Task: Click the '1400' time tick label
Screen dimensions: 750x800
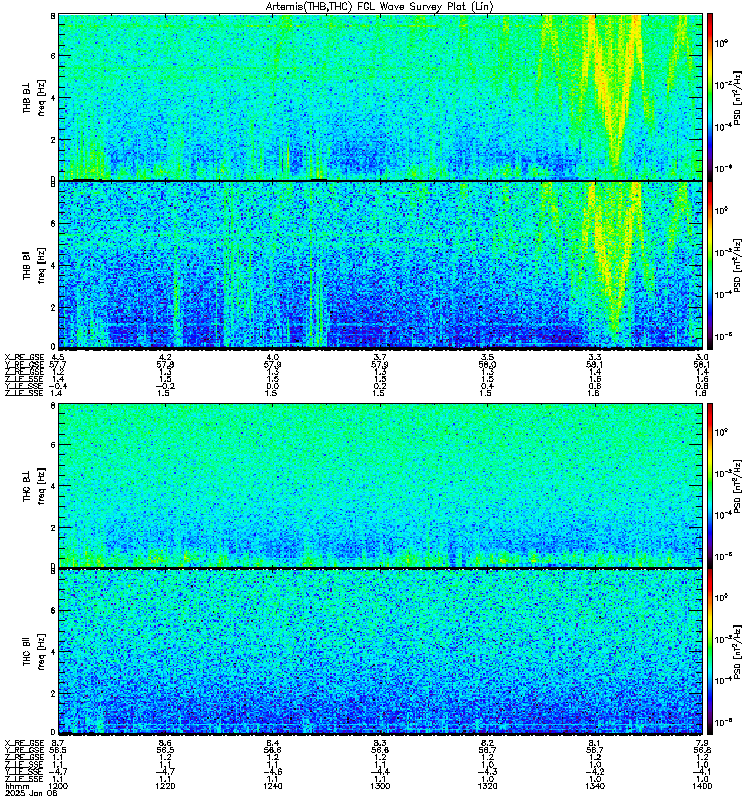Action: 702,786
